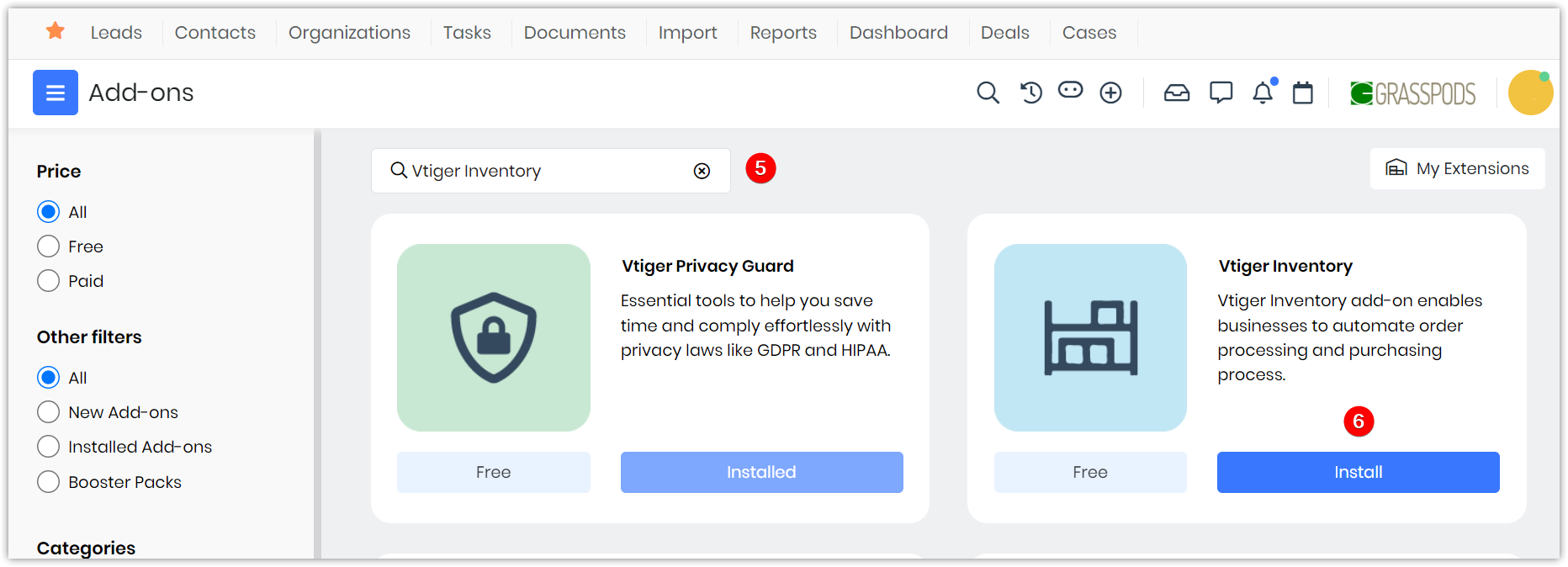Viewport: 1568px width, 567px height.
Task: Click the Free label under Vtiger Privacy Guard
Action: coord(494,472)
